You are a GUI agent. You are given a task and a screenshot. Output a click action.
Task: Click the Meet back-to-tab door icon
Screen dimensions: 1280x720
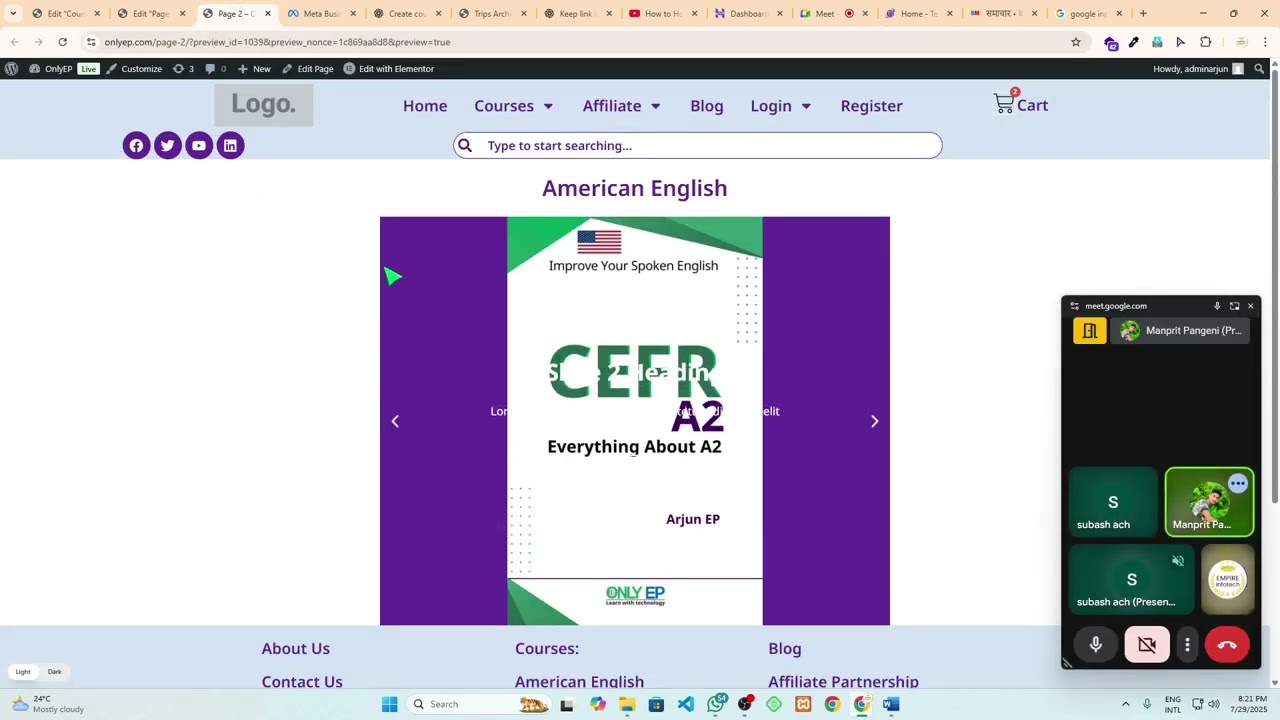coord(1090,331)
